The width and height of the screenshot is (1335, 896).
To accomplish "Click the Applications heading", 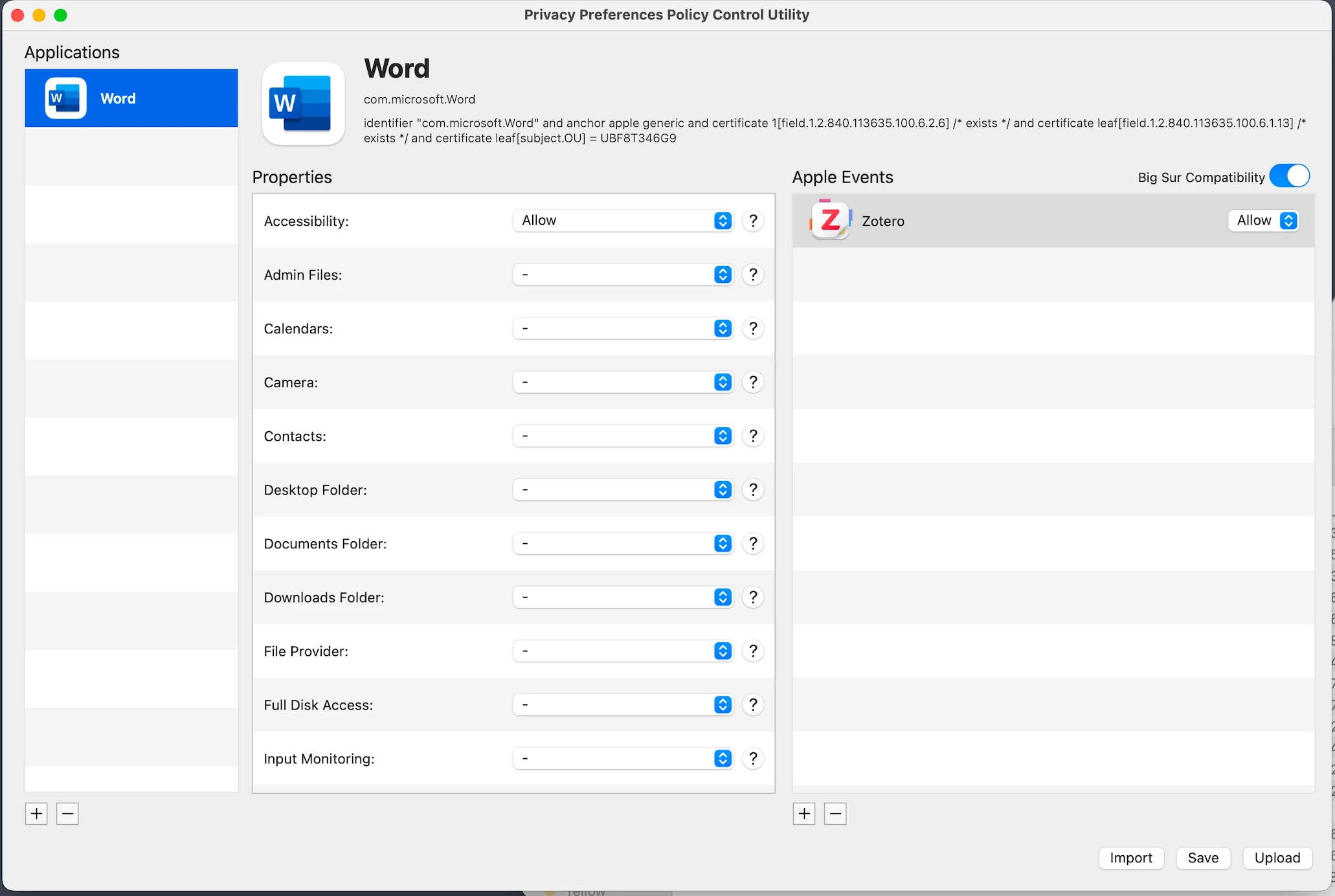I will click(72, 52).
